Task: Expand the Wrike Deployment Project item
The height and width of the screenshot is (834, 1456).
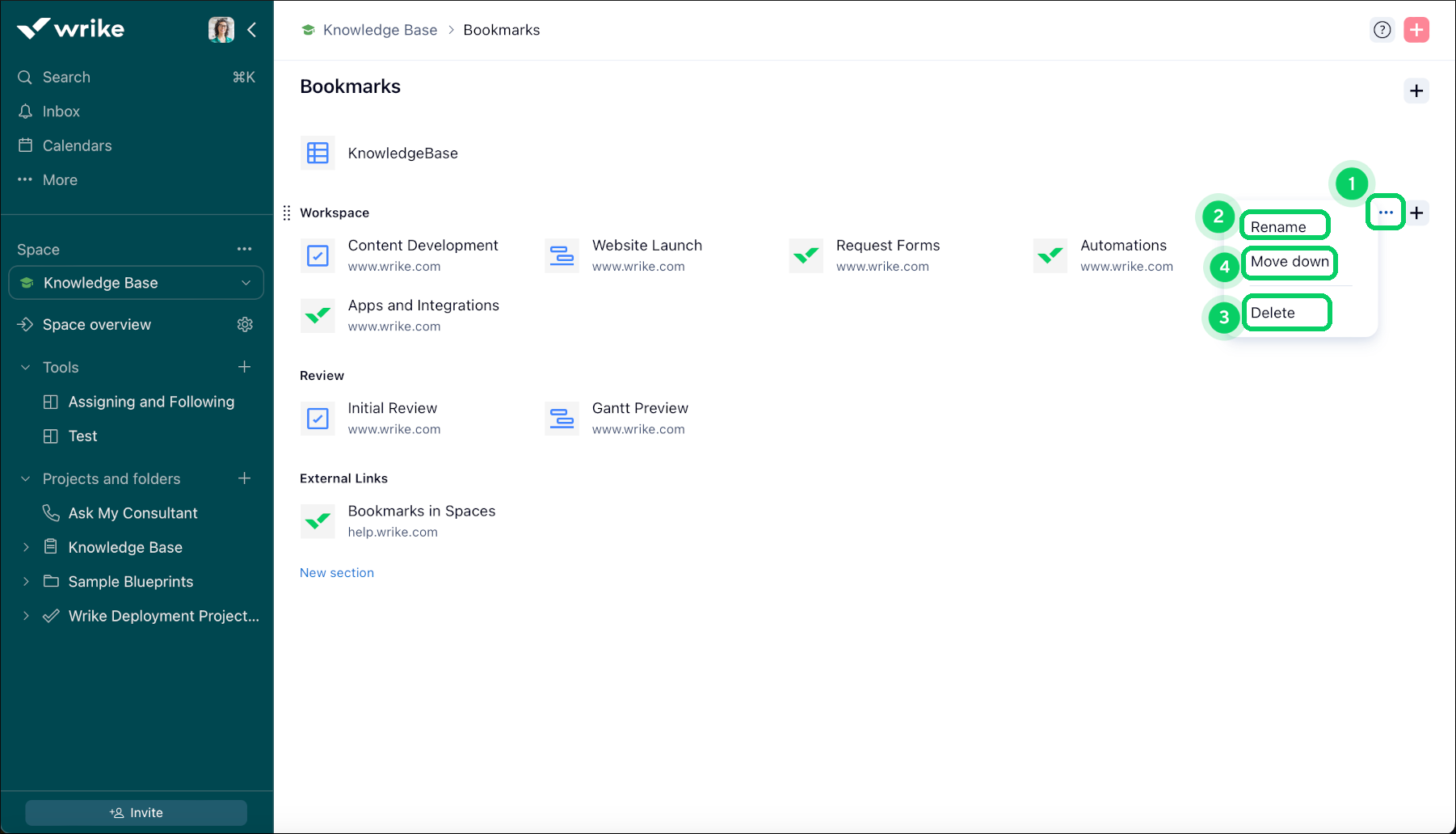Action: click(26, 615)
